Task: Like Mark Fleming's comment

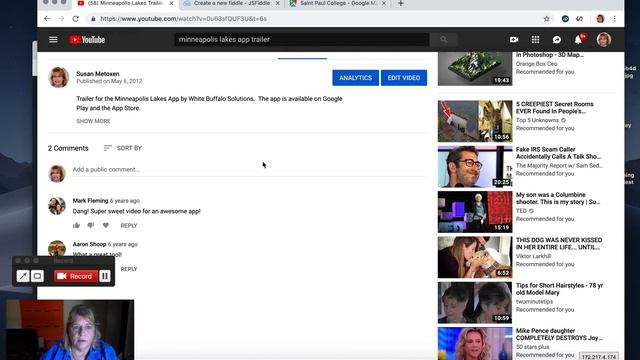Action: pos(76,225)
